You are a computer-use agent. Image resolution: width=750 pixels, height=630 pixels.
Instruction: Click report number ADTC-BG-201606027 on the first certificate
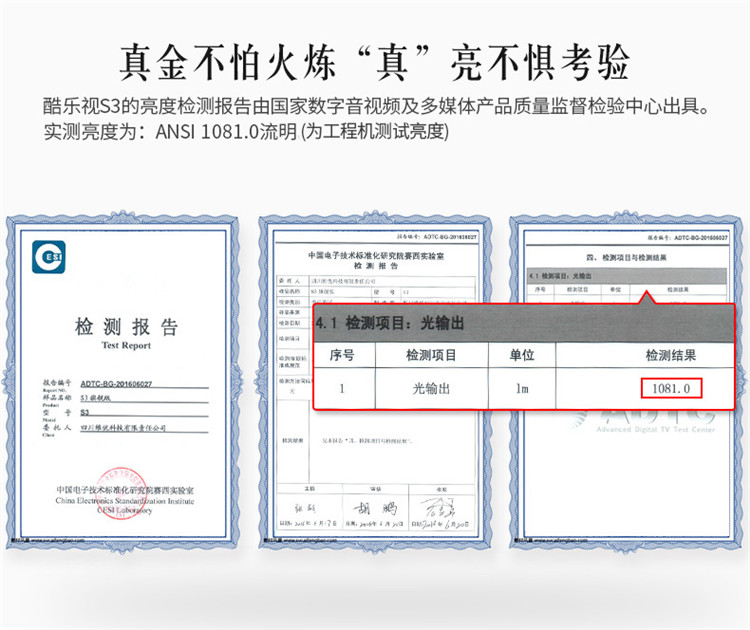(116, 384)
